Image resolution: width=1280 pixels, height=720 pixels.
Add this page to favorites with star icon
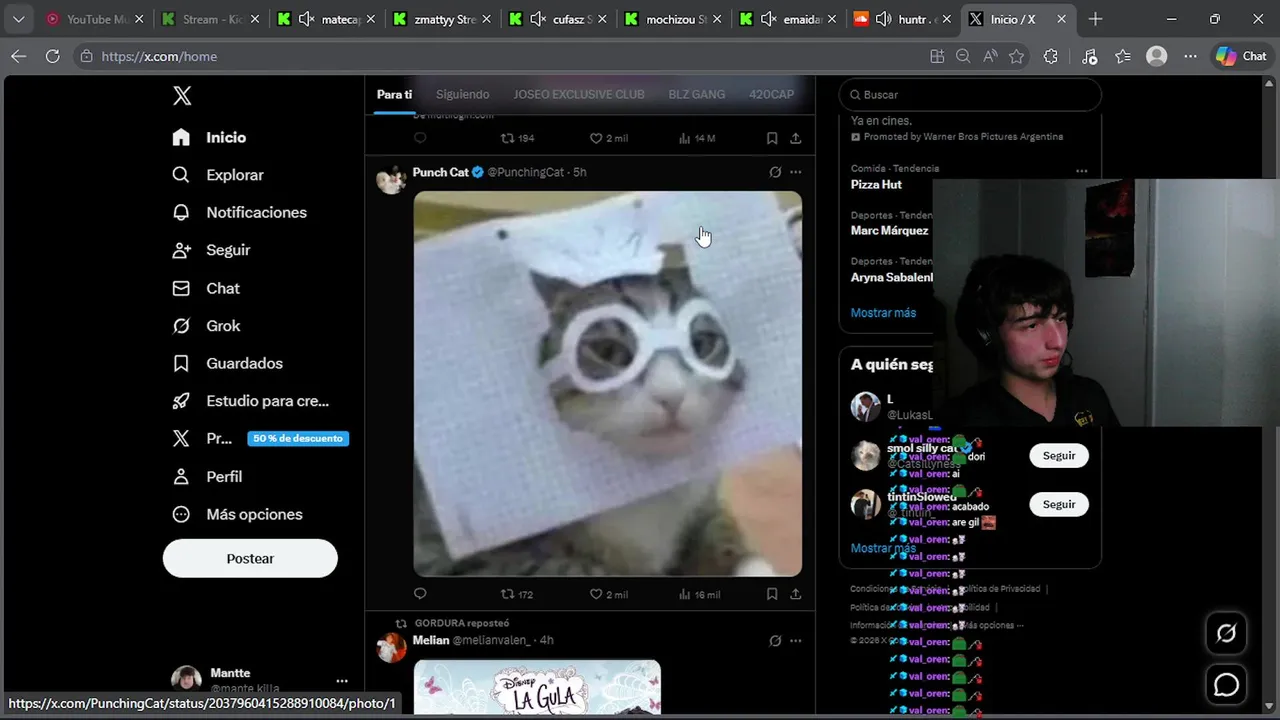[1017, 56]
